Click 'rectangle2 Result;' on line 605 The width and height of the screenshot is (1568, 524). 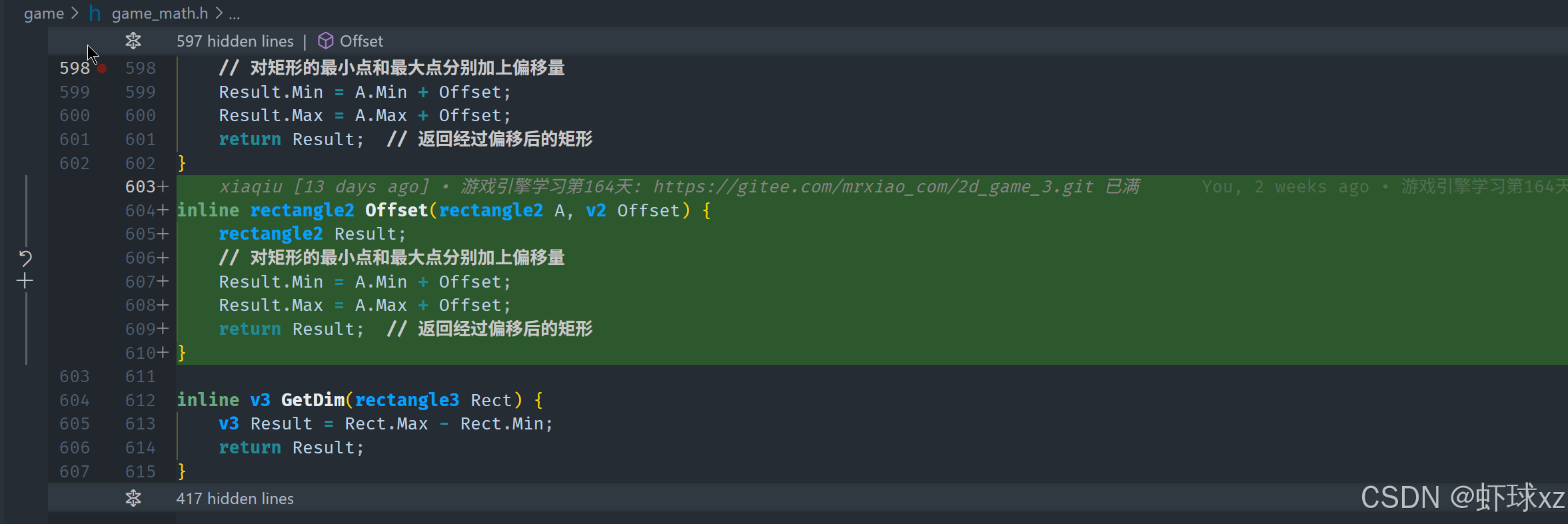313,234
